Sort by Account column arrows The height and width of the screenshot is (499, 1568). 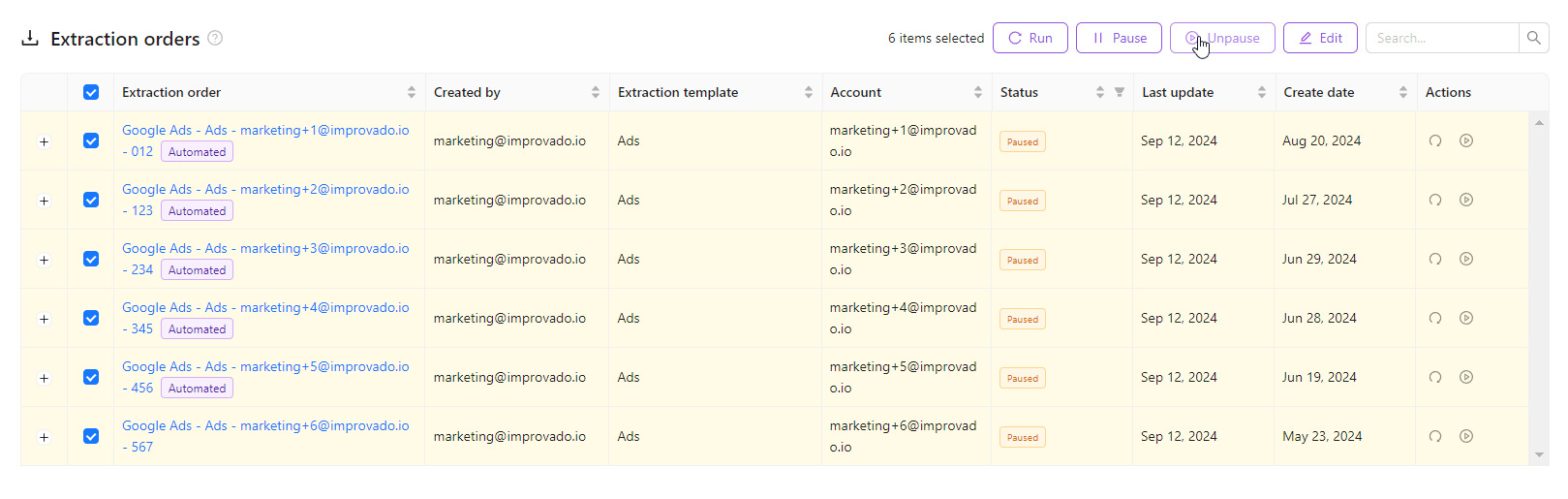[x=978, y=92]
